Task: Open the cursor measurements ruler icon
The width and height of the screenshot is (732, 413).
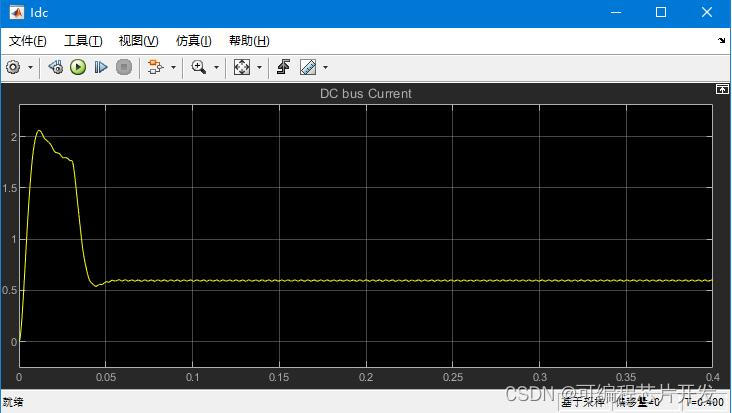Action: [x=308, y=67]
